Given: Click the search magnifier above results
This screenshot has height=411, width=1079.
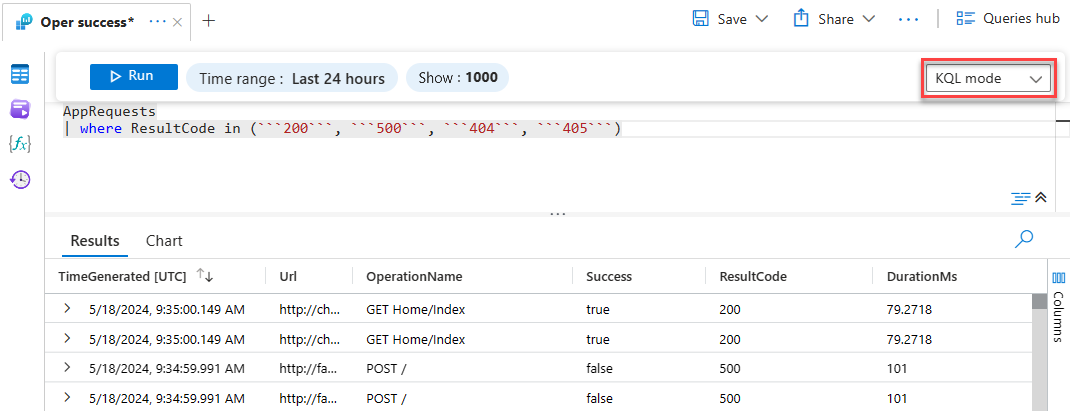Looking at the screenshot, I should pyautogui.click(x=1024, y=239).
